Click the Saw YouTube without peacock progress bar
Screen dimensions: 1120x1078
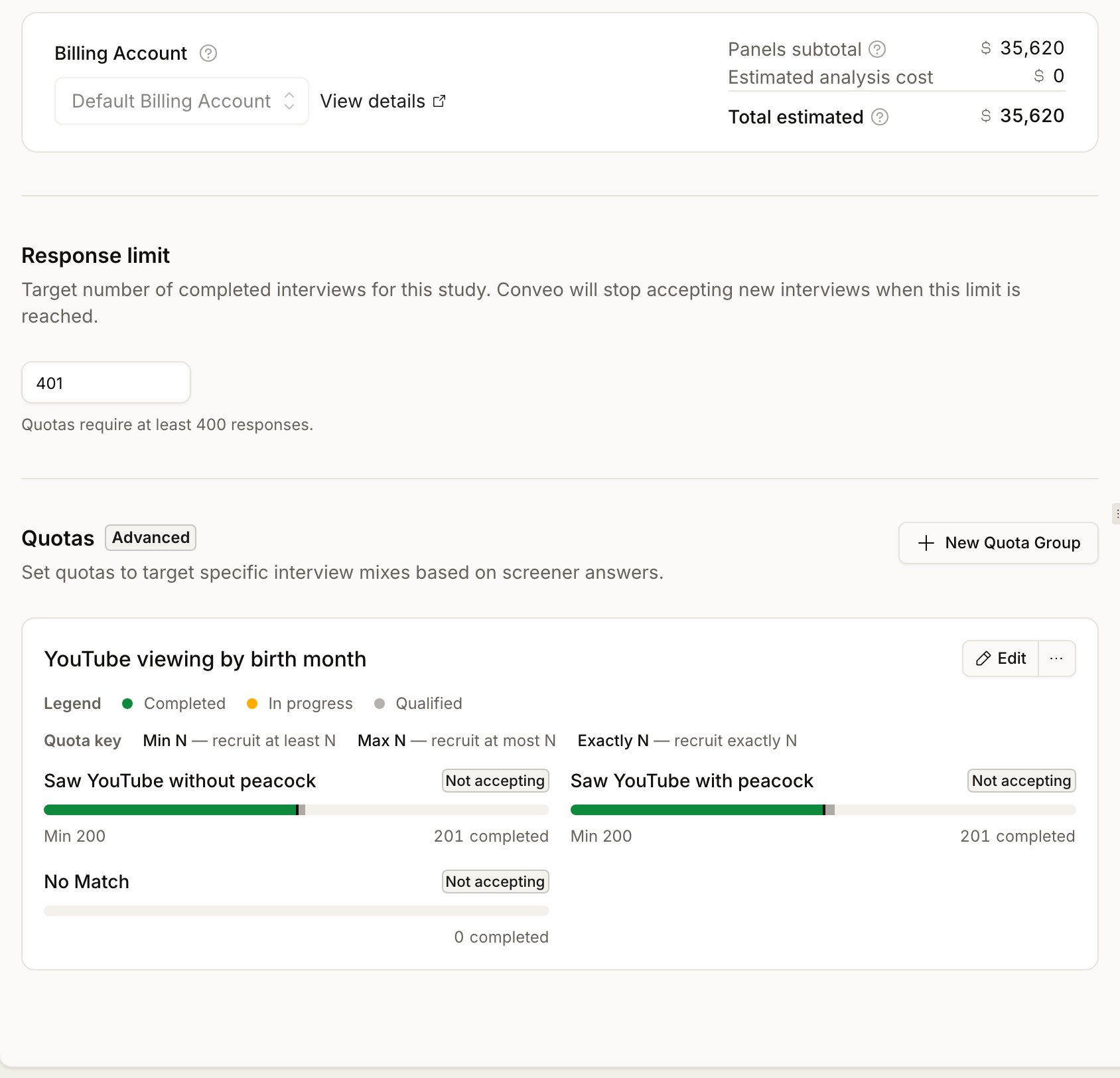[x=296, y=810]
